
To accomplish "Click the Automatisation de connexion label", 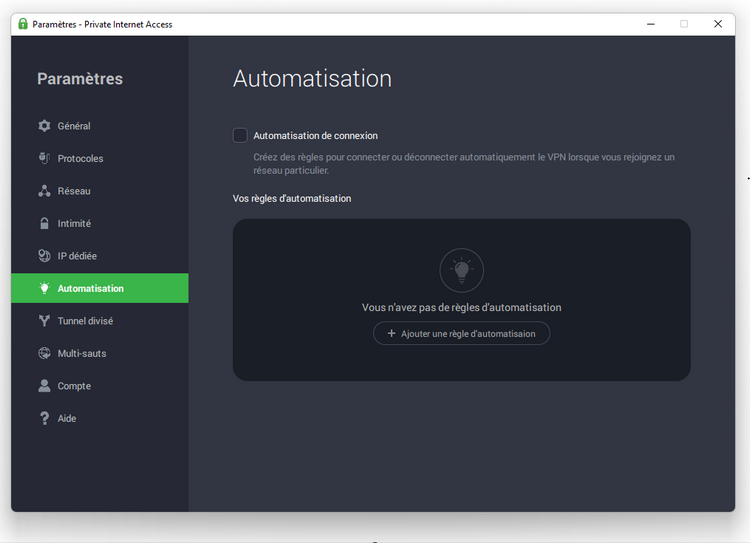I will coord(315,136).
